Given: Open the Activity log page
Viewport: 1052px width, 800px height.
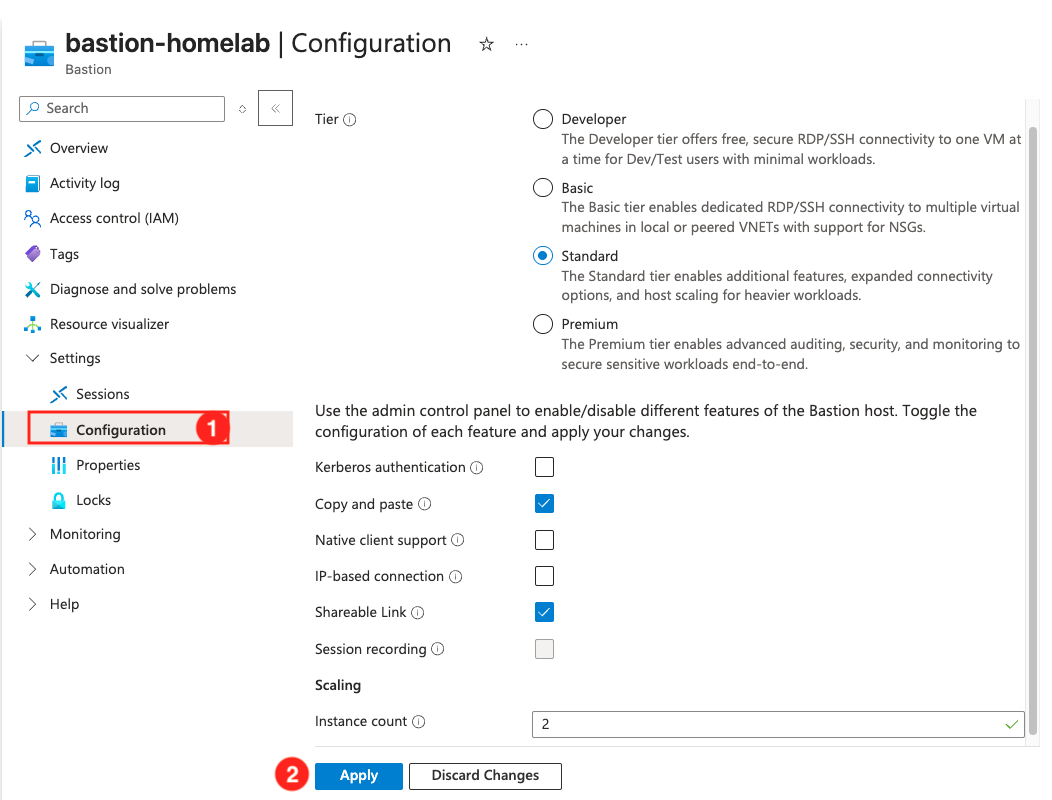Looking at the screenshot, I should pos(84,183).
